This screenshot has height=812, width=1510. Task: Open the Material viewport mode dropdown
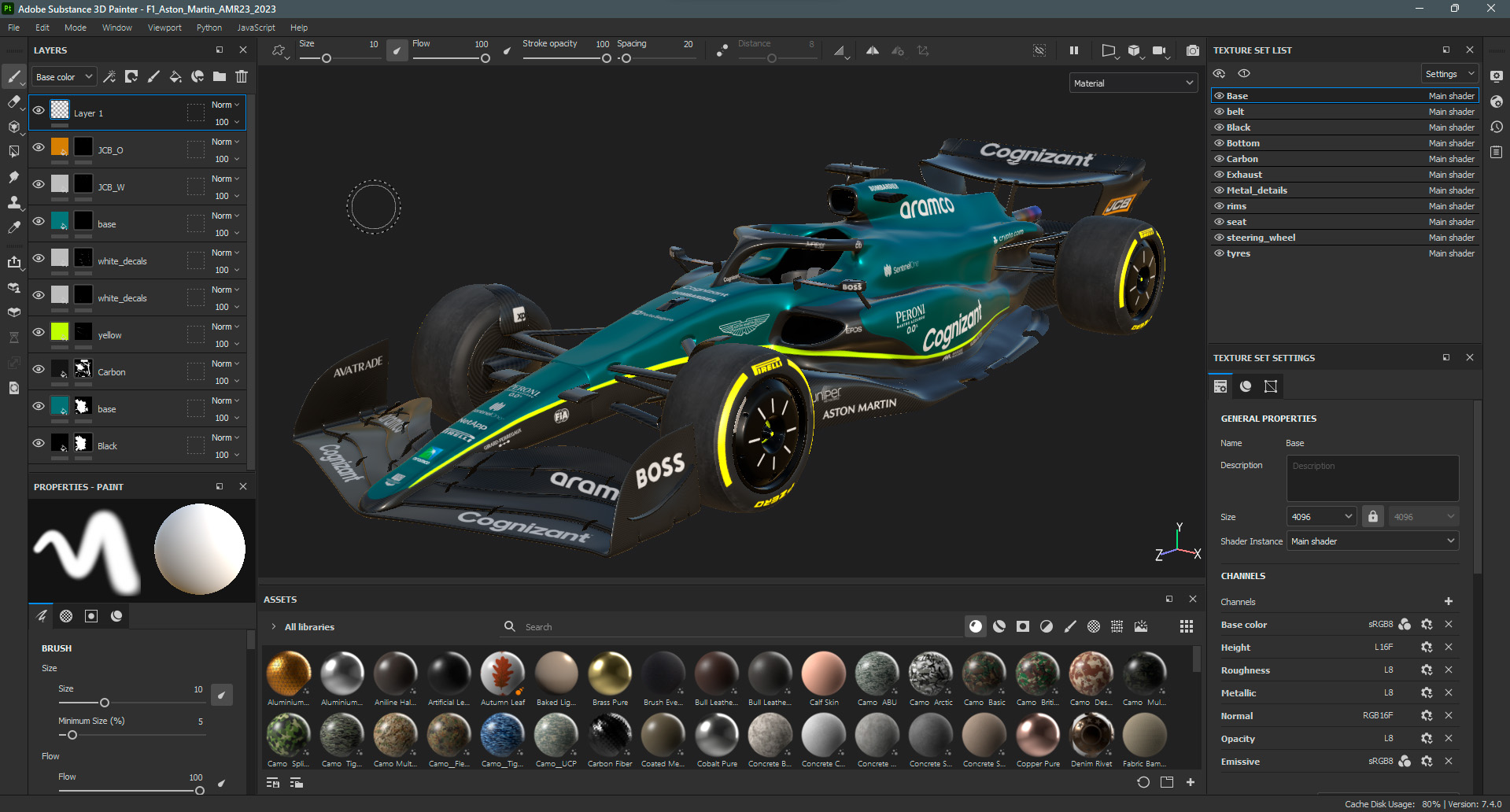pyautogui.click(x=1133, y=83)
